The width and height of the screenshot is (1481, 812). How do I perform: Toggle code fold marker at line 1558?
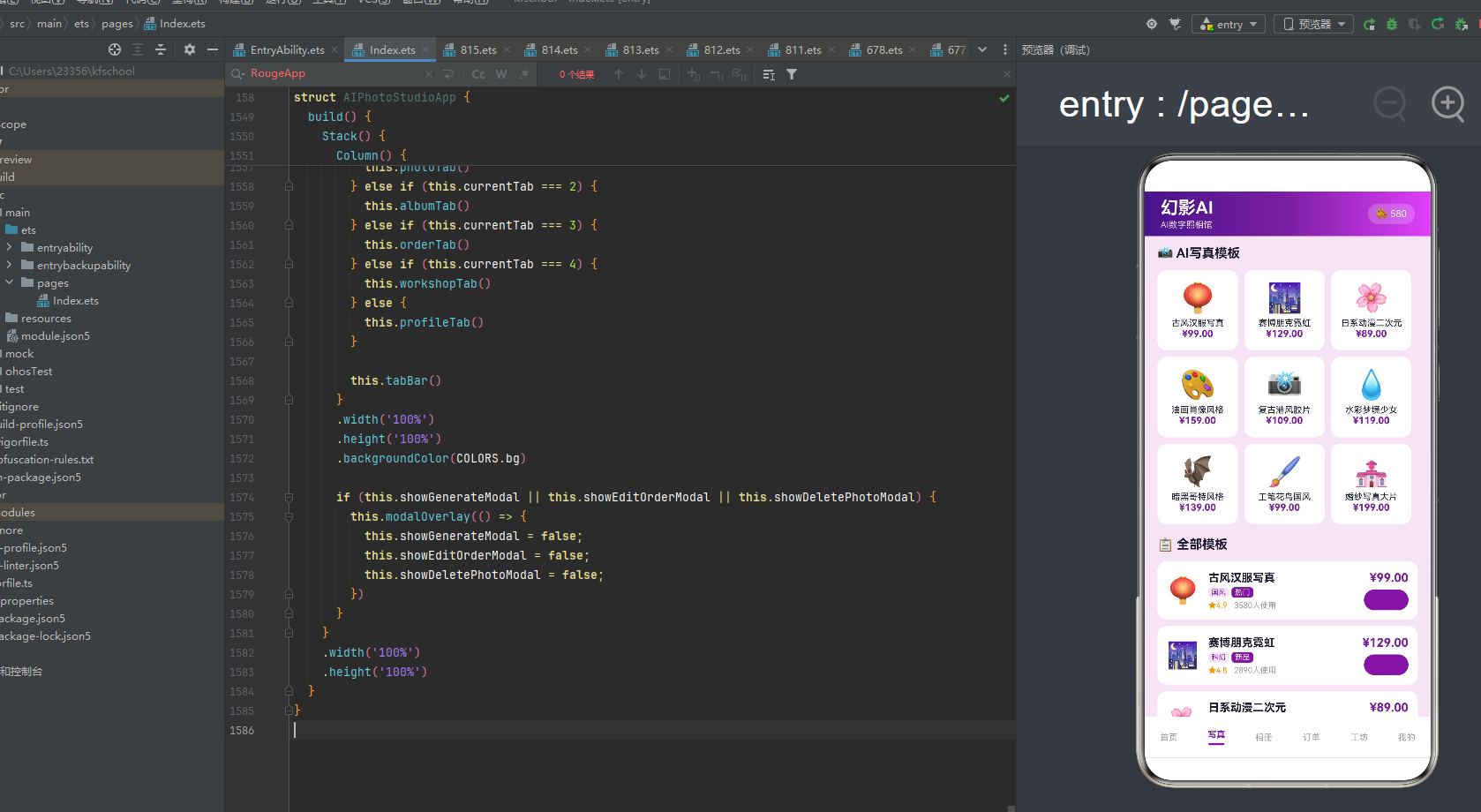(x=289, y=186)
